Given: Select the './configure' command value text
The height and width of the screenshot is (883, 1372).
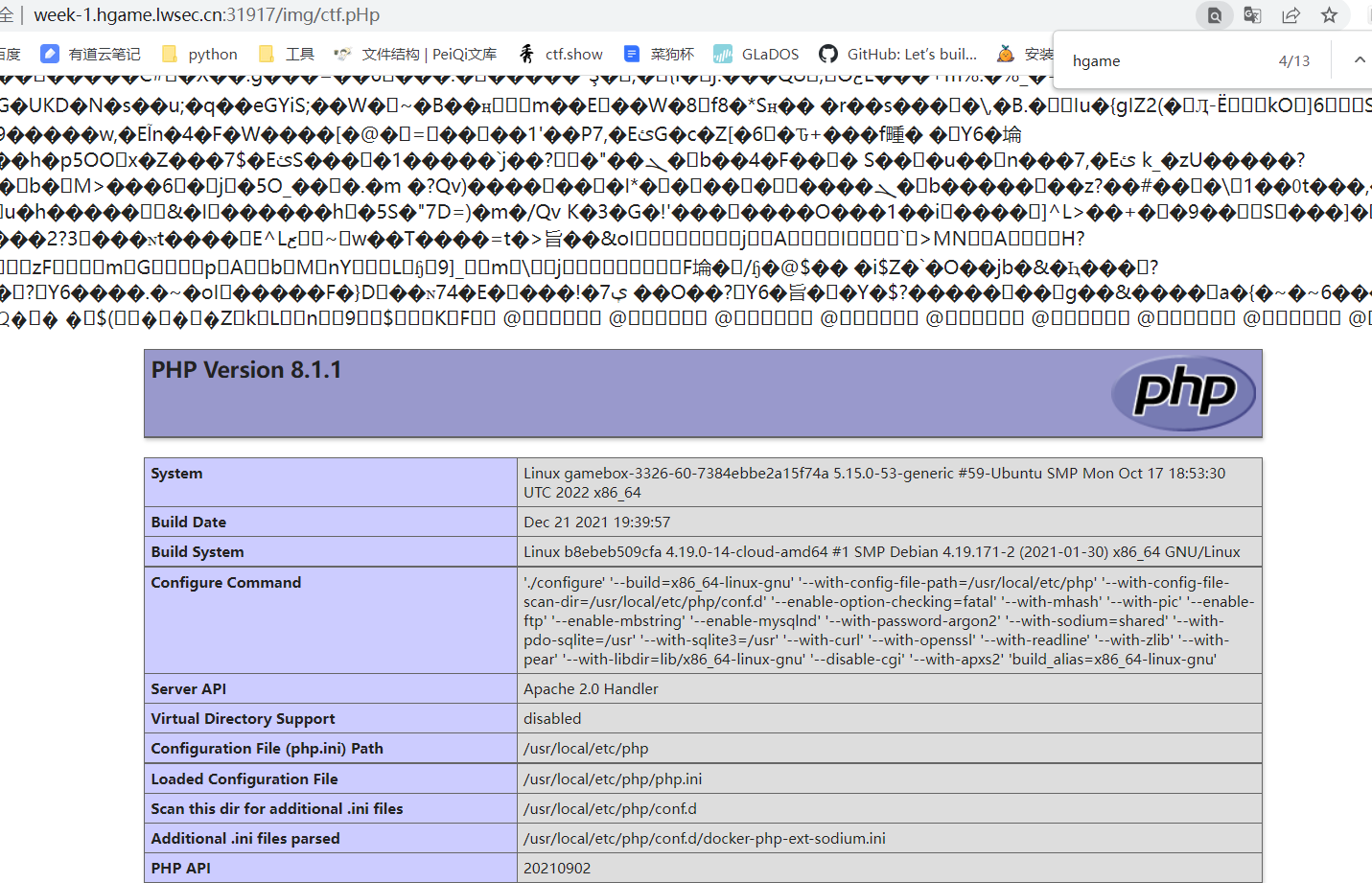Looking at the screenshot, I should pos(889,620).
